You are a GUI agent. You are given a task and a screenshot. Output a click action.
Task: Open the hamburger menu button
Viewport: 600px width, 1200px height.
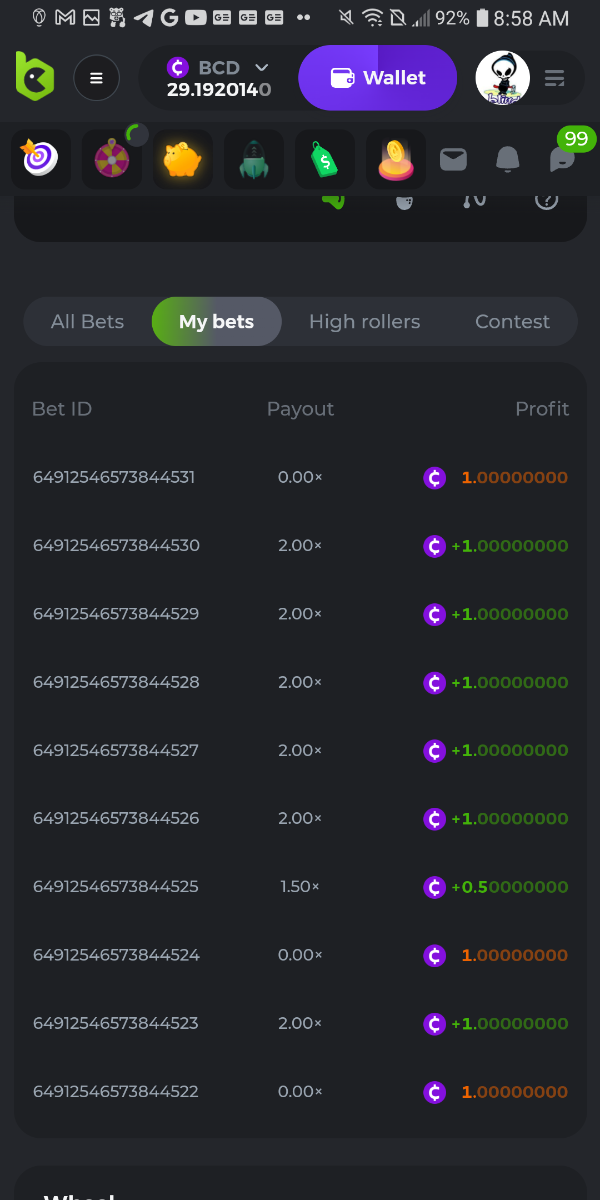(96, 78)
